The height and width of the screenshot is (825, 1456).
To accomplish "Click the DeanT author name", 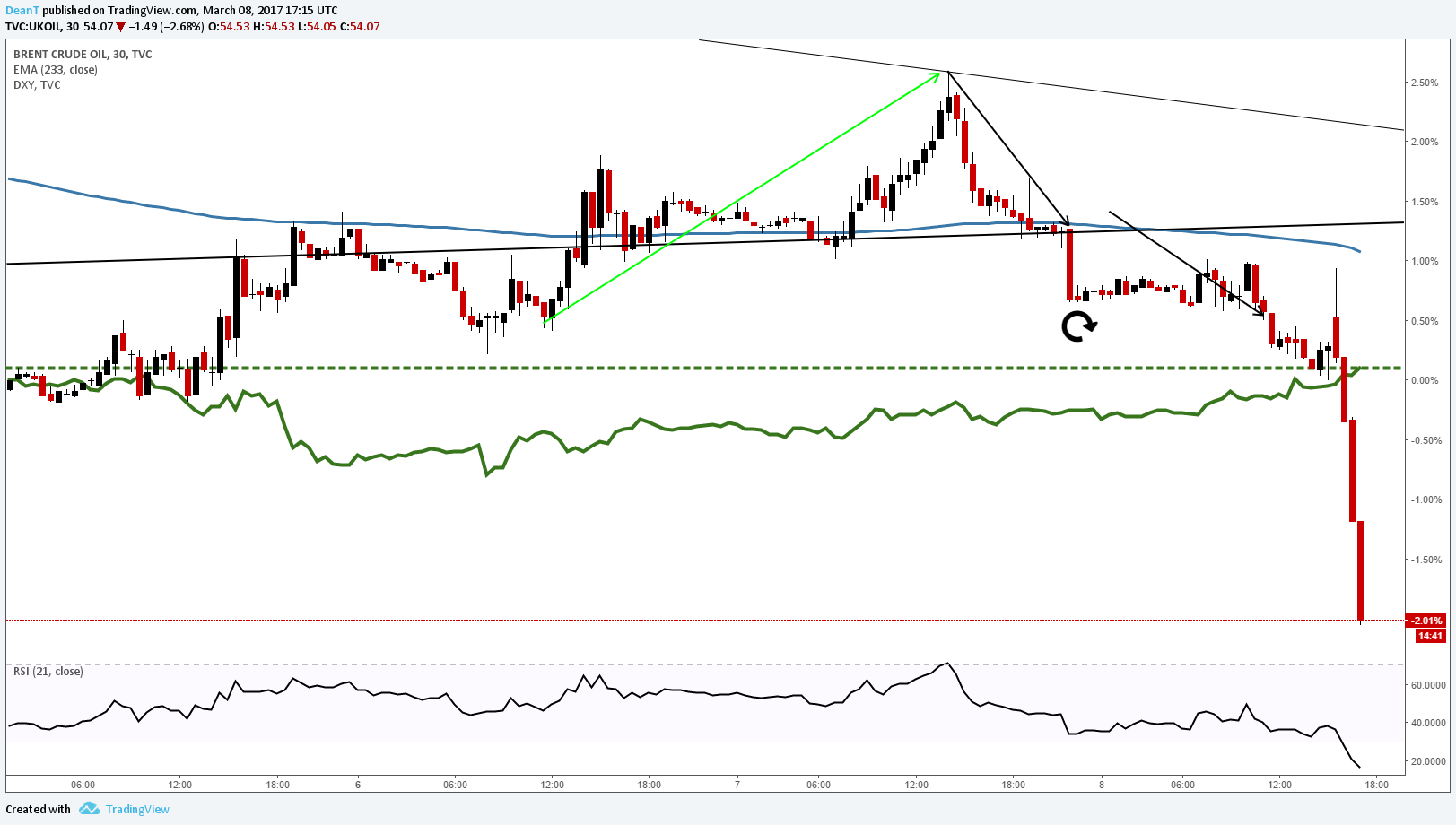I will pyautogui.click(x=22, y=11).
